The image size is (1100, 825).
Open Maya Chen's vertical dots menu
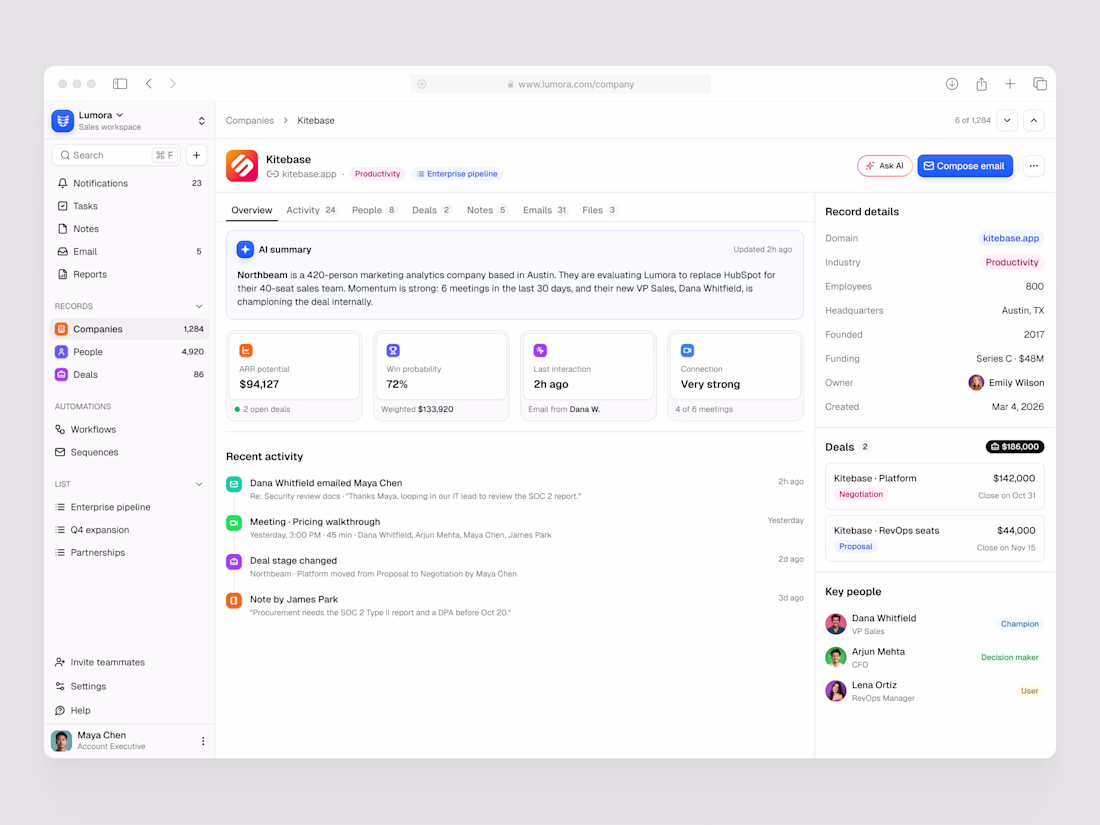203,741
